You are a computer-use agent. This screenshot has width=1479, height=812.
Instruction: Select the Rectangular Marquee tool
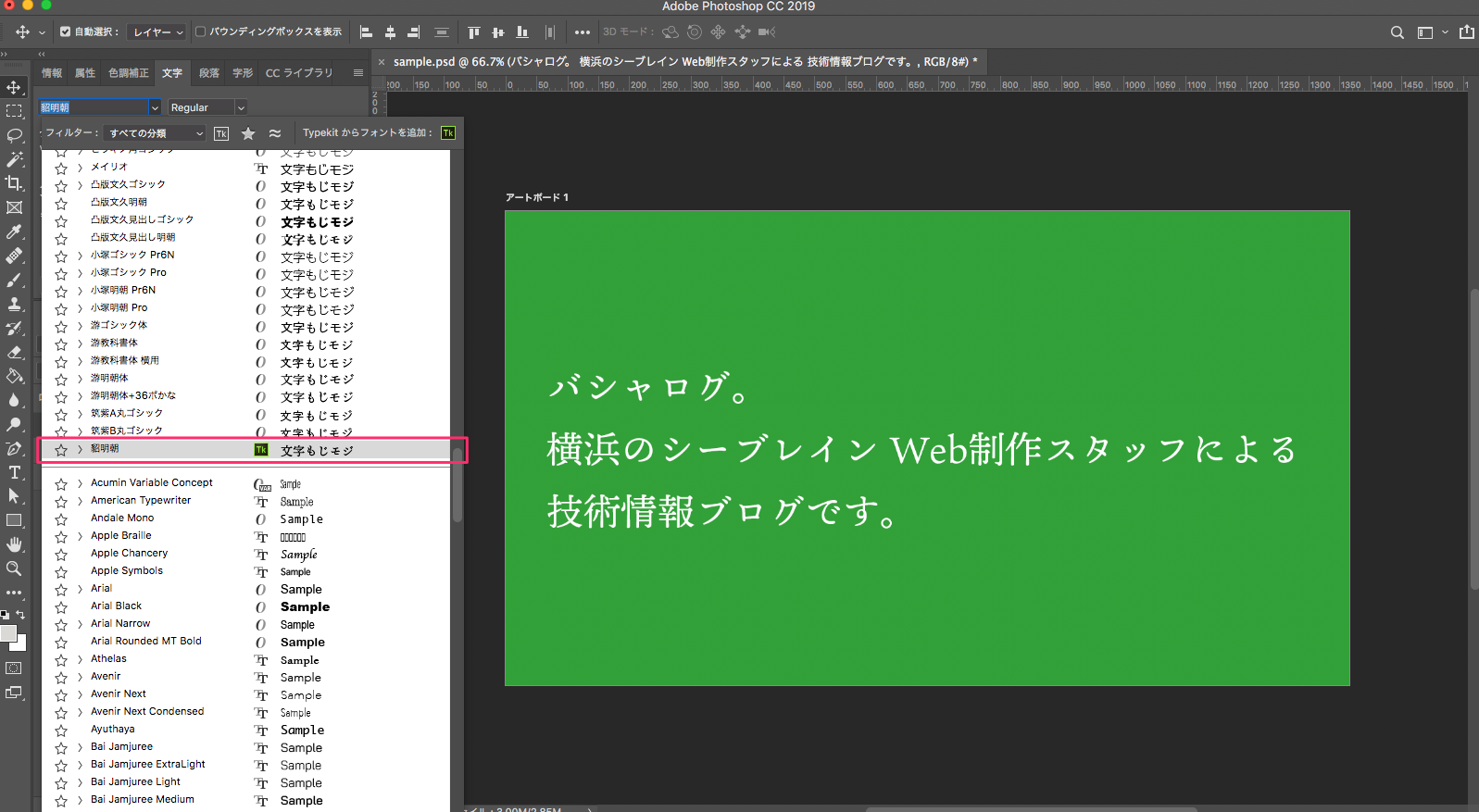coord(14,111)
